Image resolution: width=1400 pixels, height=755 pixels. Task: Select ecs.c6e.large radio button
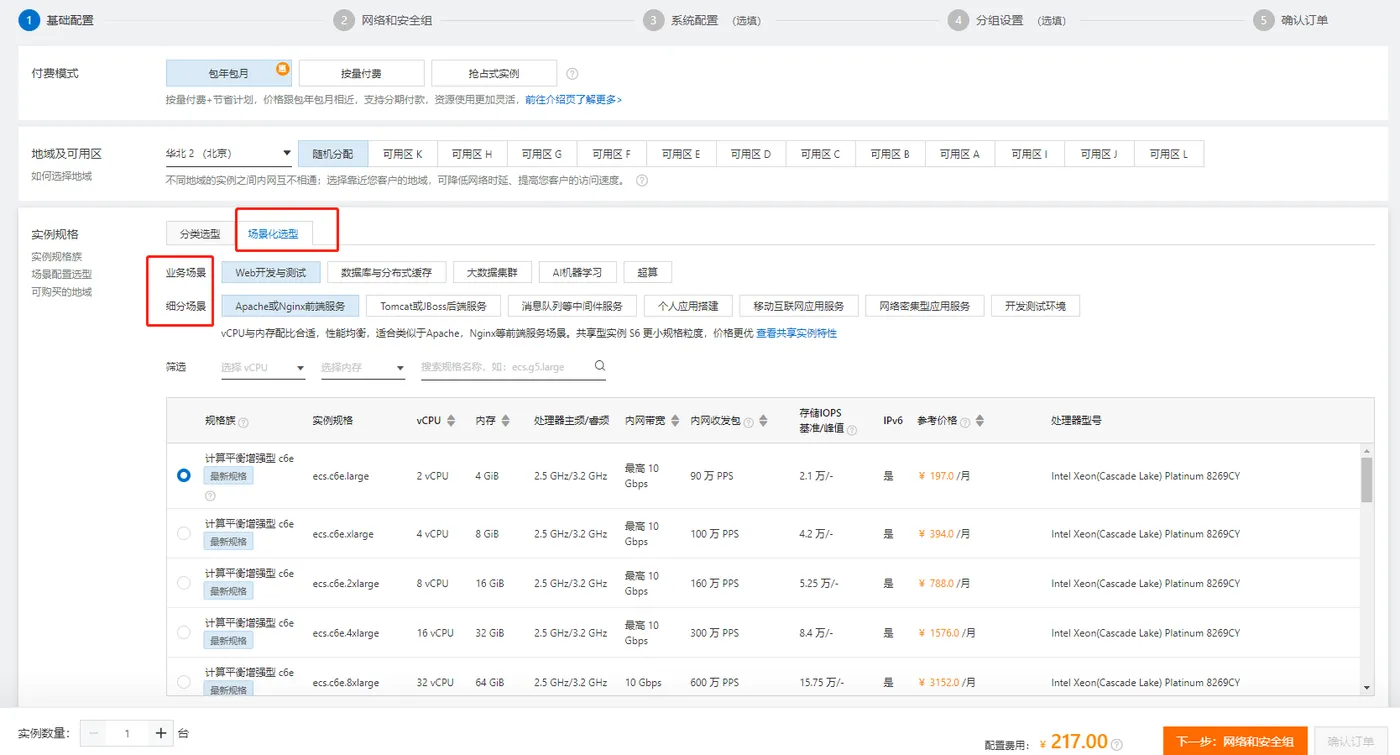click(184, 476)
